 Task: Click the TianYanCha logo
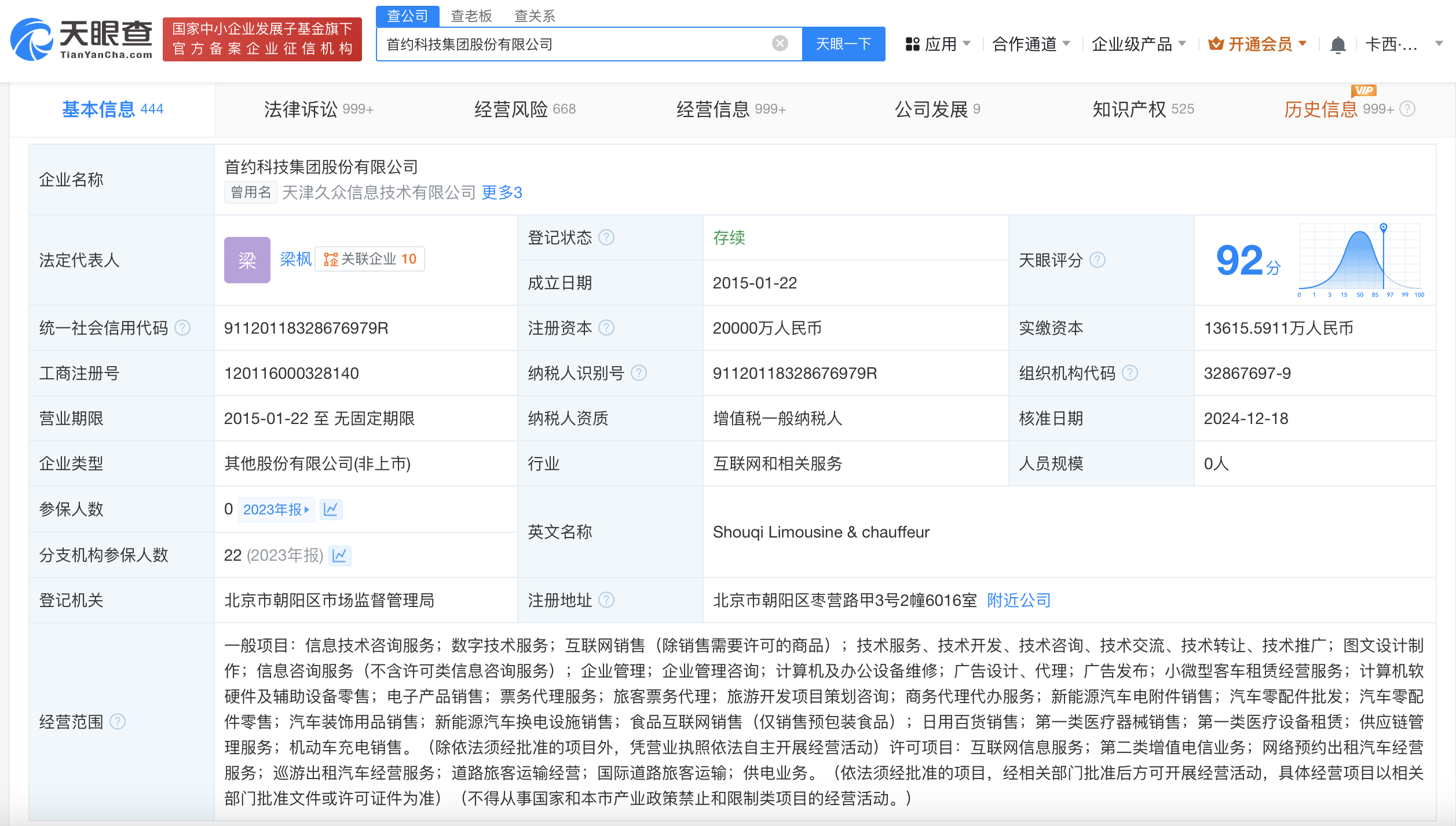[81, 39]
